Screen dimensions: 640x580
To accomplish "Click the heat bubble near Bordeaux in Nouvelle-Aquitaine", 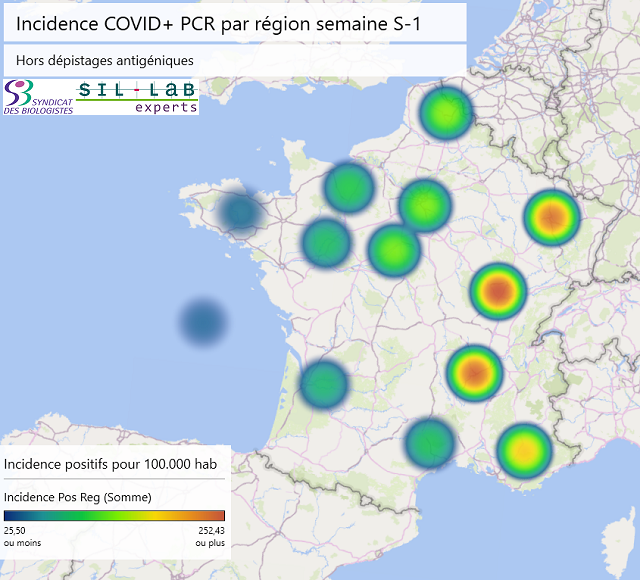I will pyautogui.click(x=324, y=384).
